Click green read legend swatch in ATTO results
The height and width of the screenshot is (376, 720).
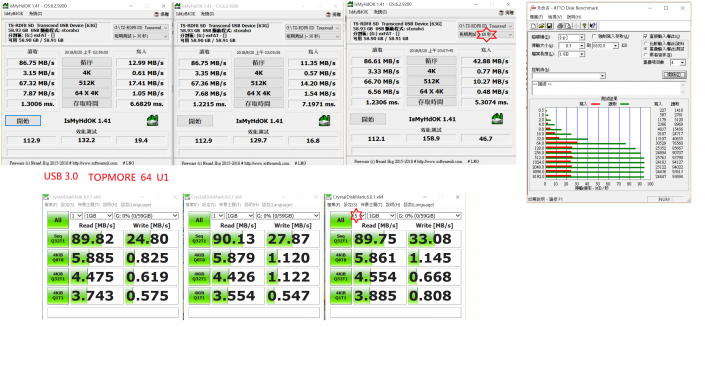(624, 104)
